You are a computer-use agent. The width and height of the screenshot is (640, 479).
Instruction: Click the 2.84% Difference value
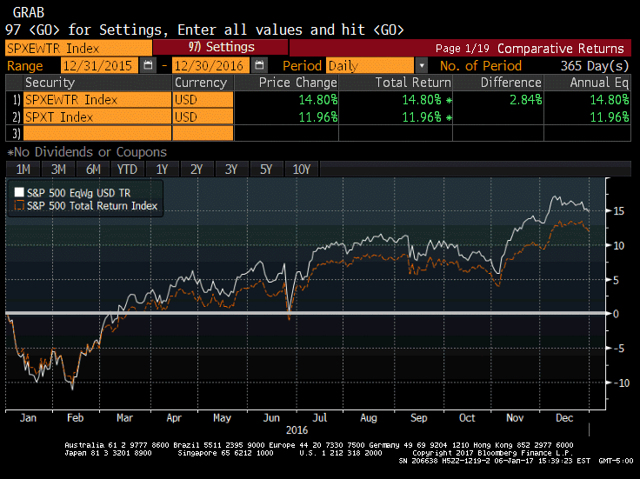coord(525,100)
